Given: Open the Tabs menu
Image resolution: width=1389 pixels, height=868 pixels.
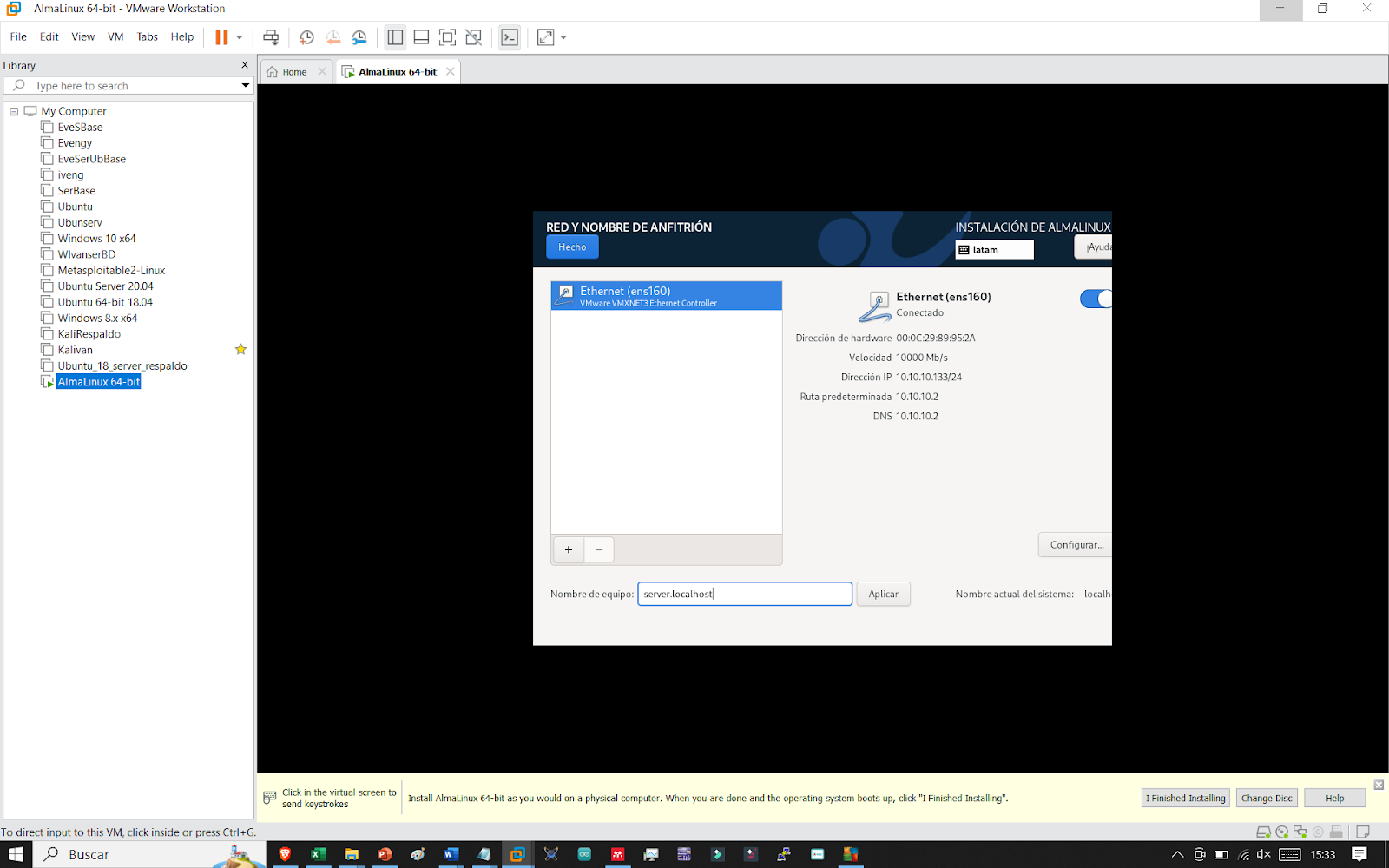Looking at the screenshot, I should (x=148, y=36).
